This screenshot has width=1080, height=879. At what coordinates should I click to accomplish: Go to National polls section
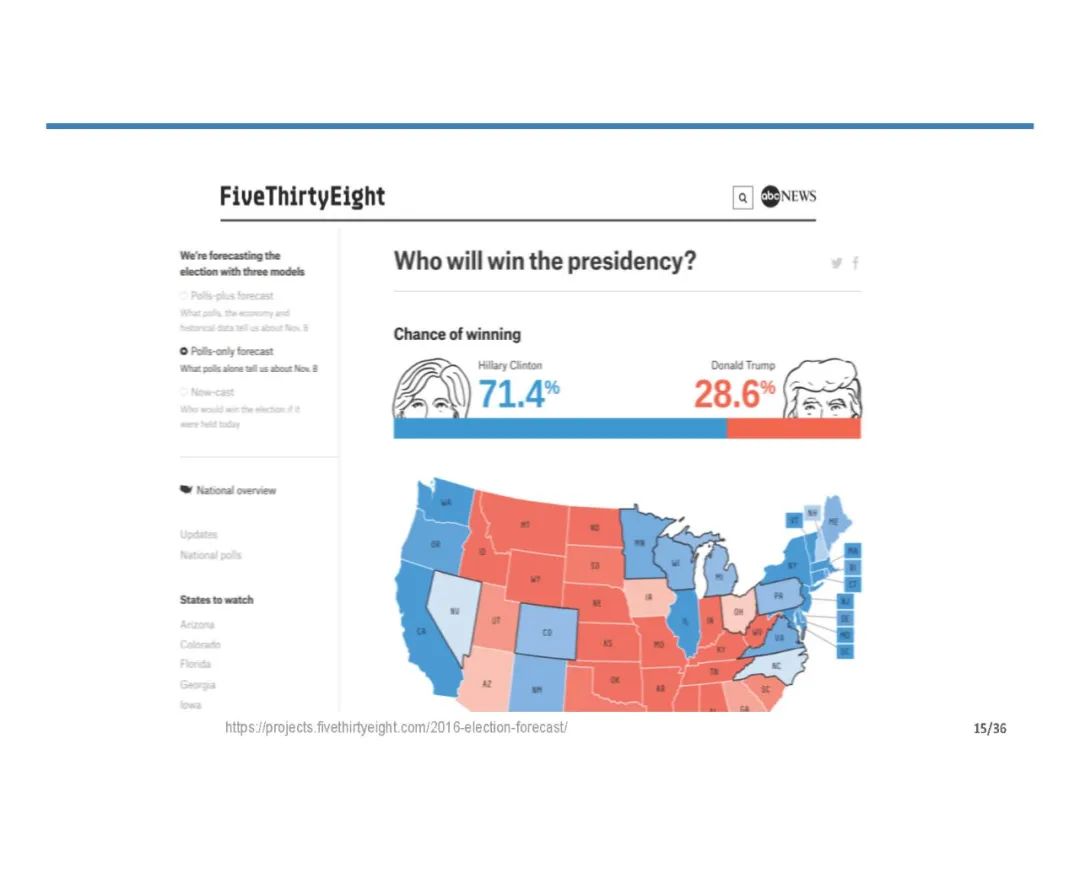pyautogui.click(x=211, y=555)
